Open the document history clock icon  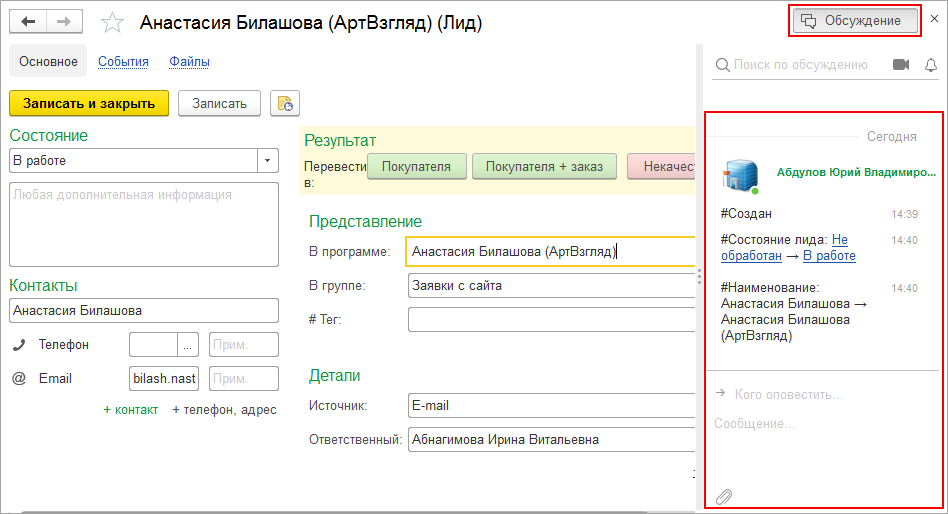(x=285, y=103)
